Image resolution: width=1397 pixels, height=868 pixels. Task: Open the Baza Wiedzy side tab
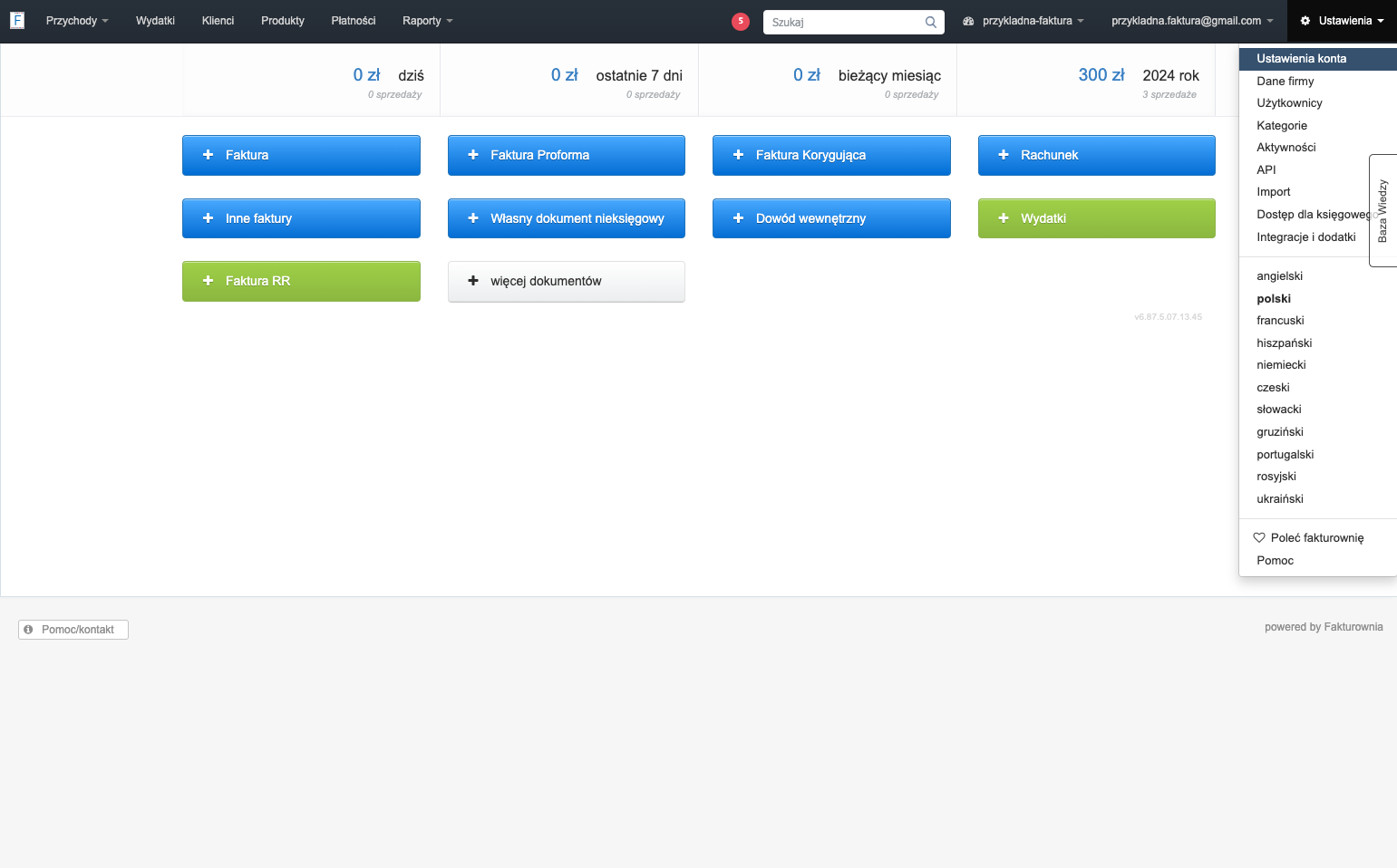pyautogui.click(x=1382, y=210)
